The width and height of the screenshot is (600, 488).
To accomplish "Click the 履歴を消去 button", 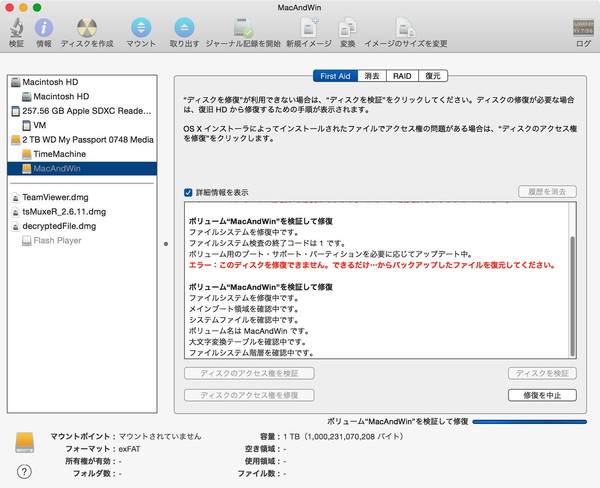I will pyautogui.click(x=547, y=192).
